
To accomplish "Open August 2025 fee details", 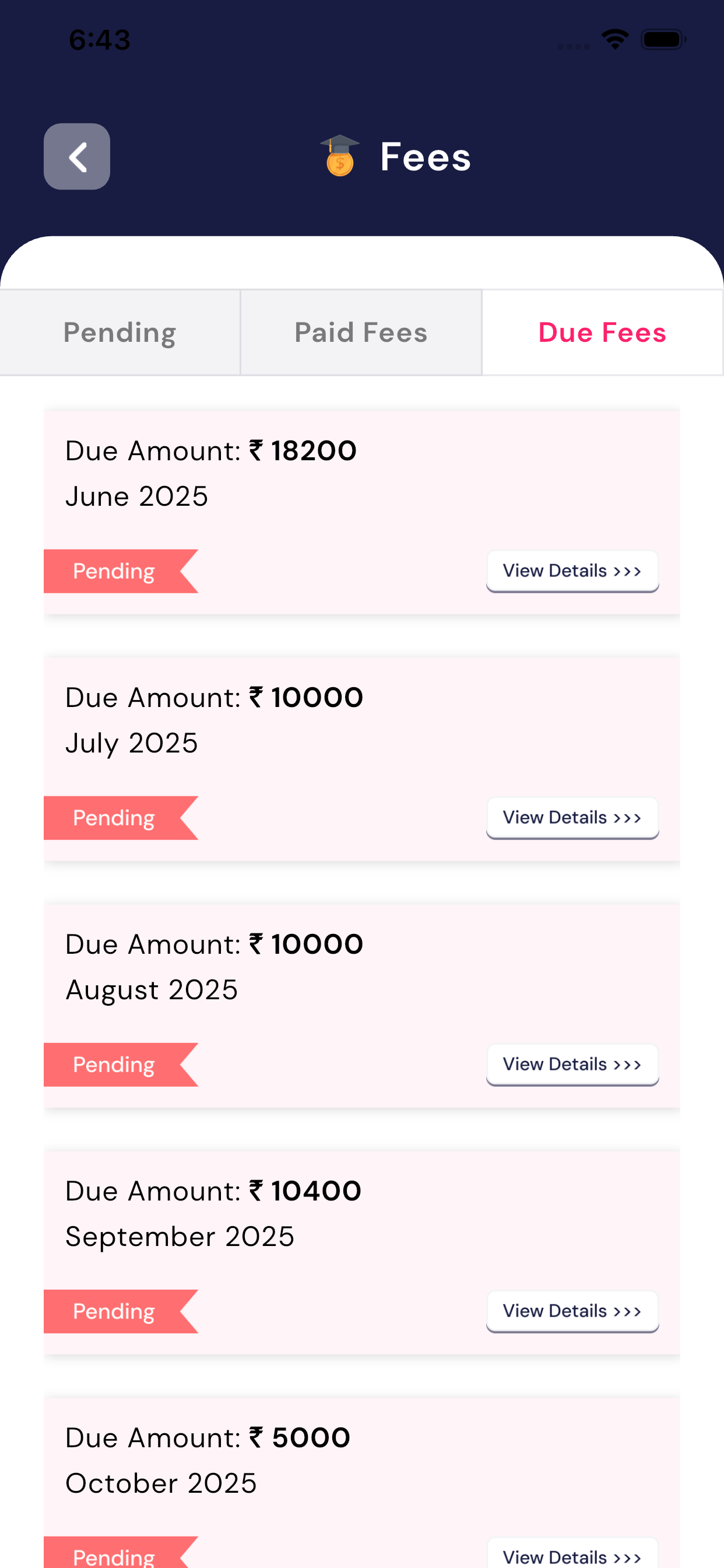I will coord(572,1064).
